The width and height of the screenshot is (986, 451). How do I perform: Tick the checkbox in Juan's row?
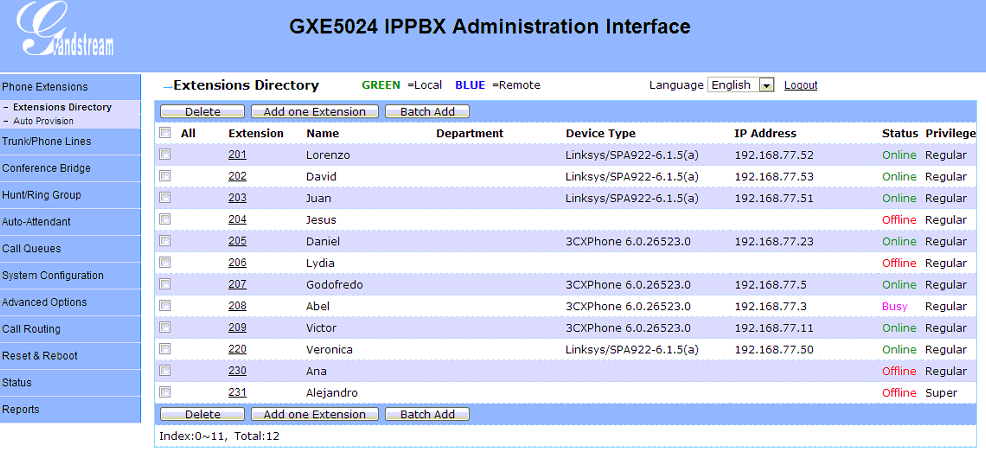(165, 198)
